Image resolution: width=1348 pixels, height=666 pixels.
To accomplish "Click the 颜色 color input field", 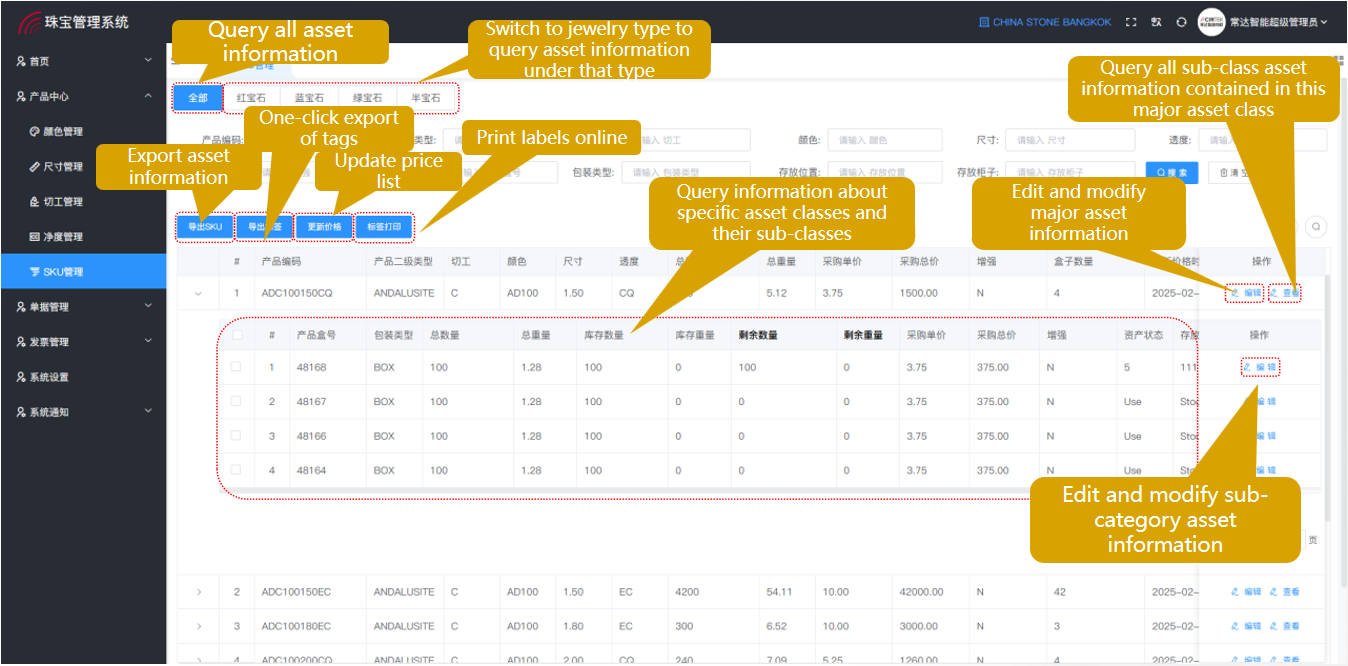I will 884,139.
